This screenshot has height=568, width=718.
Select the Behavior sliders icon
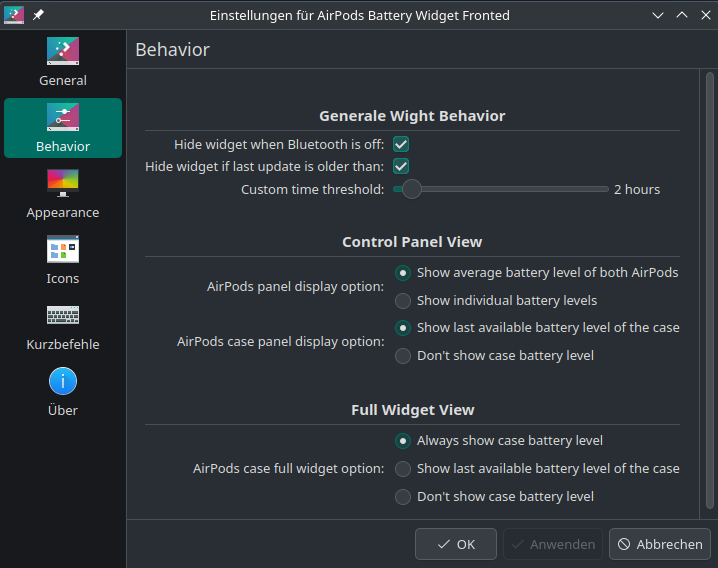(63, 117)
